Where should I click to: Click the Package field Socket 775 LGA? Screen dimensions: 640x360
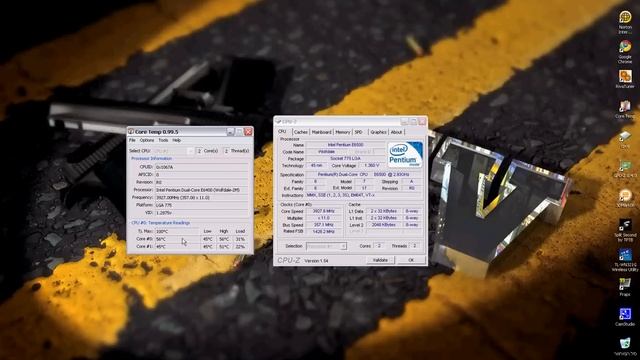[345, 158]
